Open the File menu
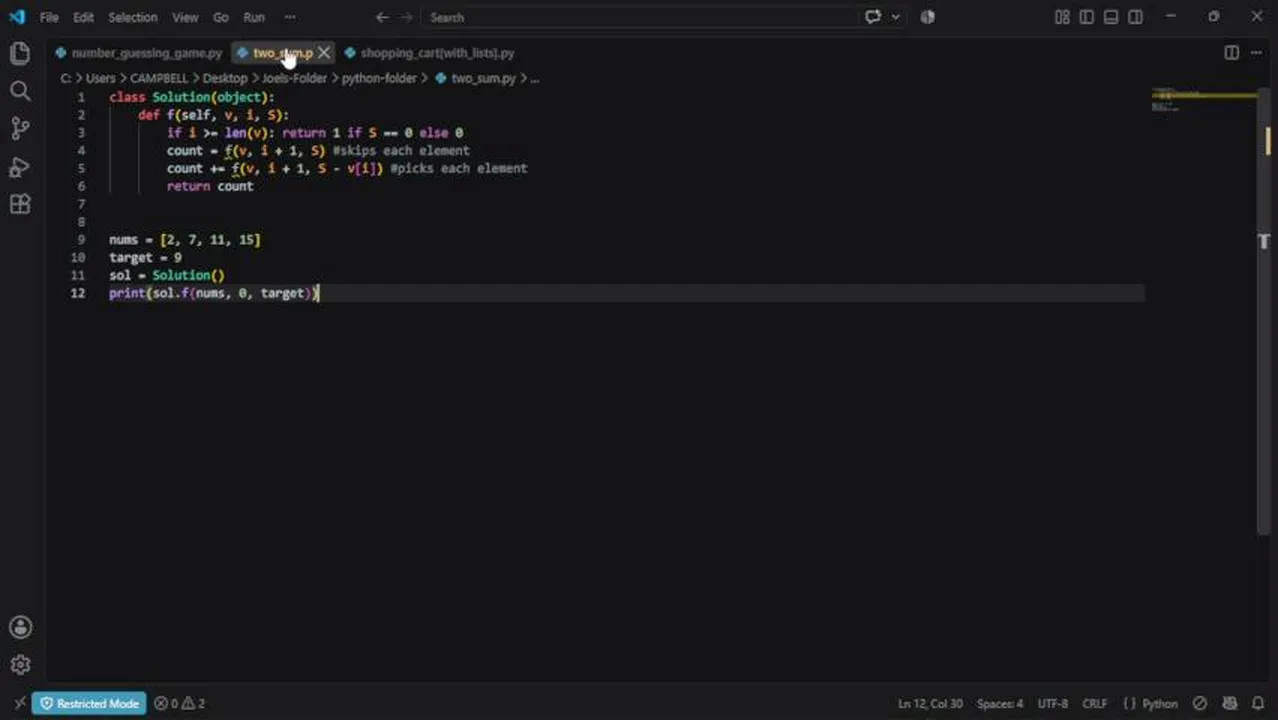Screen dimensions: 1278x720 [x=49, y=17]
